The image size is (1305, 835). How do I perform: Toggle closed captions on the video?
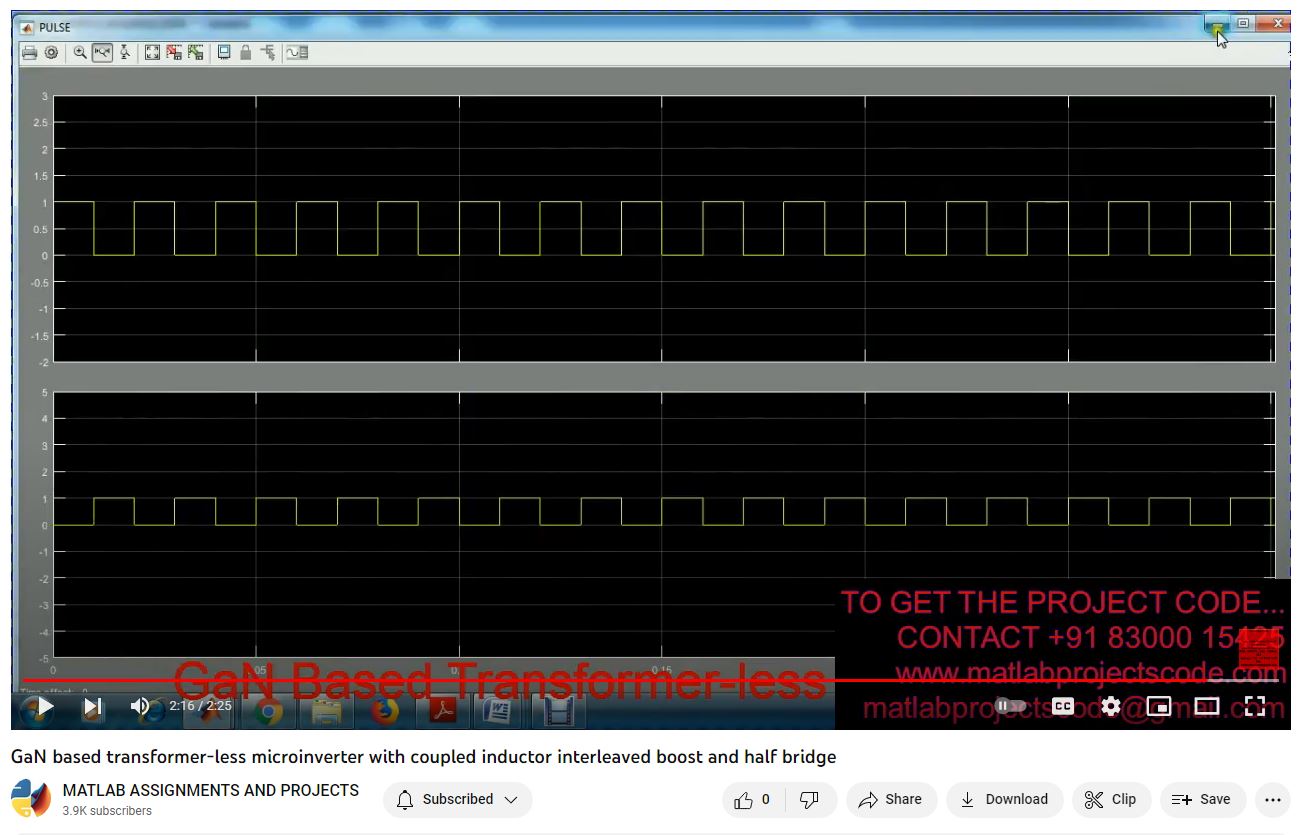pos(1062,707)
